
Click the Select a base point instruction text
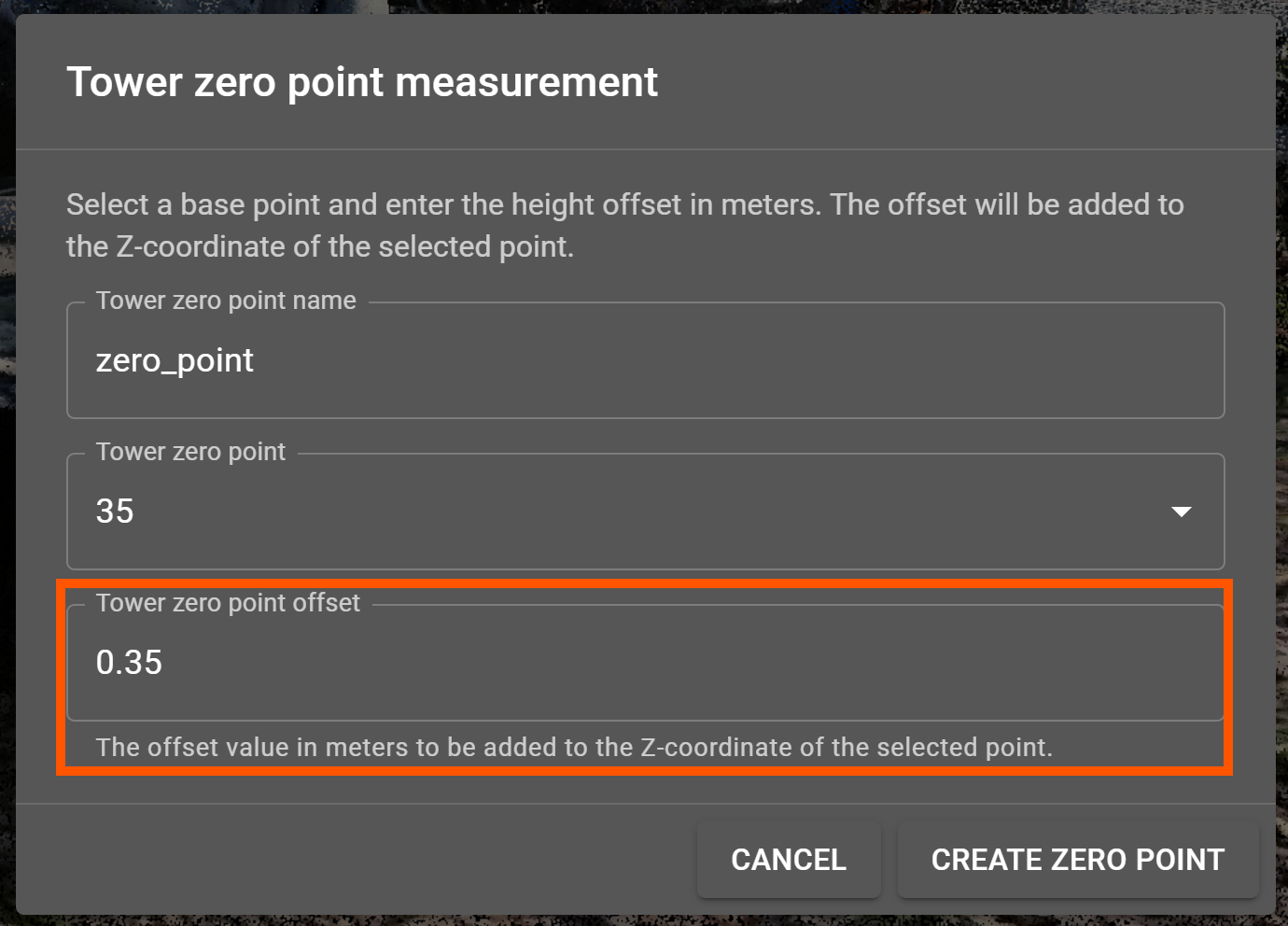(x=625, y=225)
